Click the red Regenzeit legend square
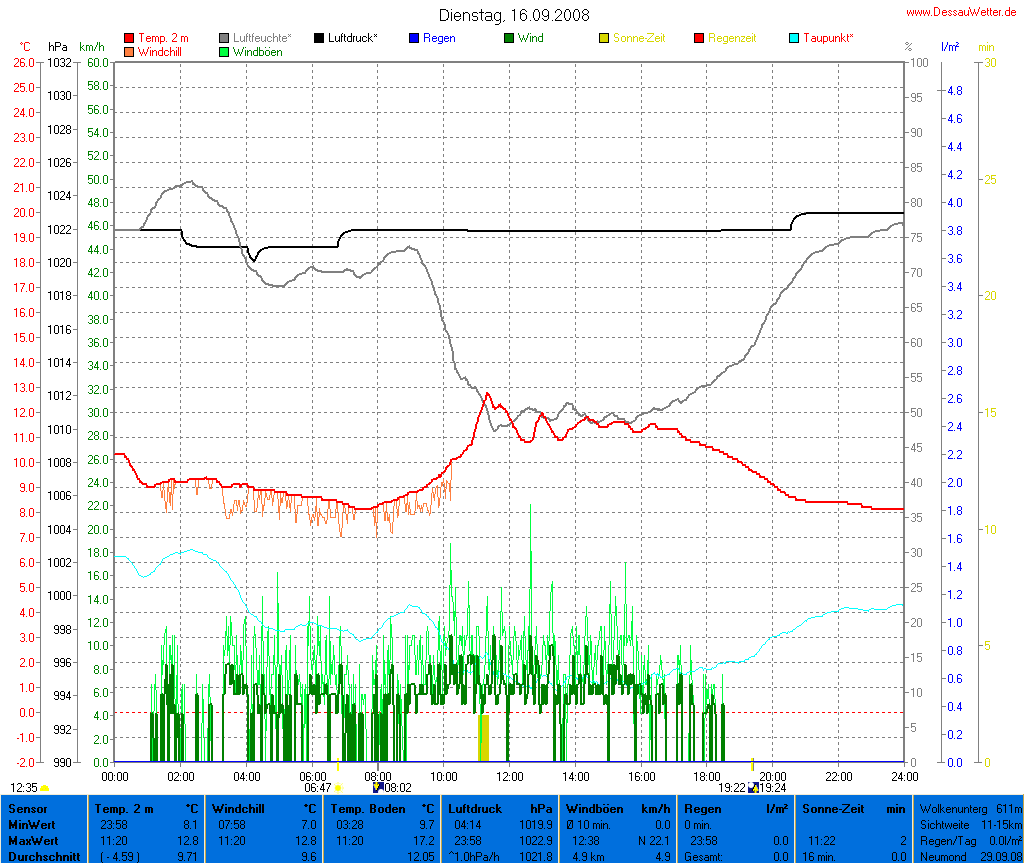The width and height of the screenshot is (1024, 863). point(699,38)
